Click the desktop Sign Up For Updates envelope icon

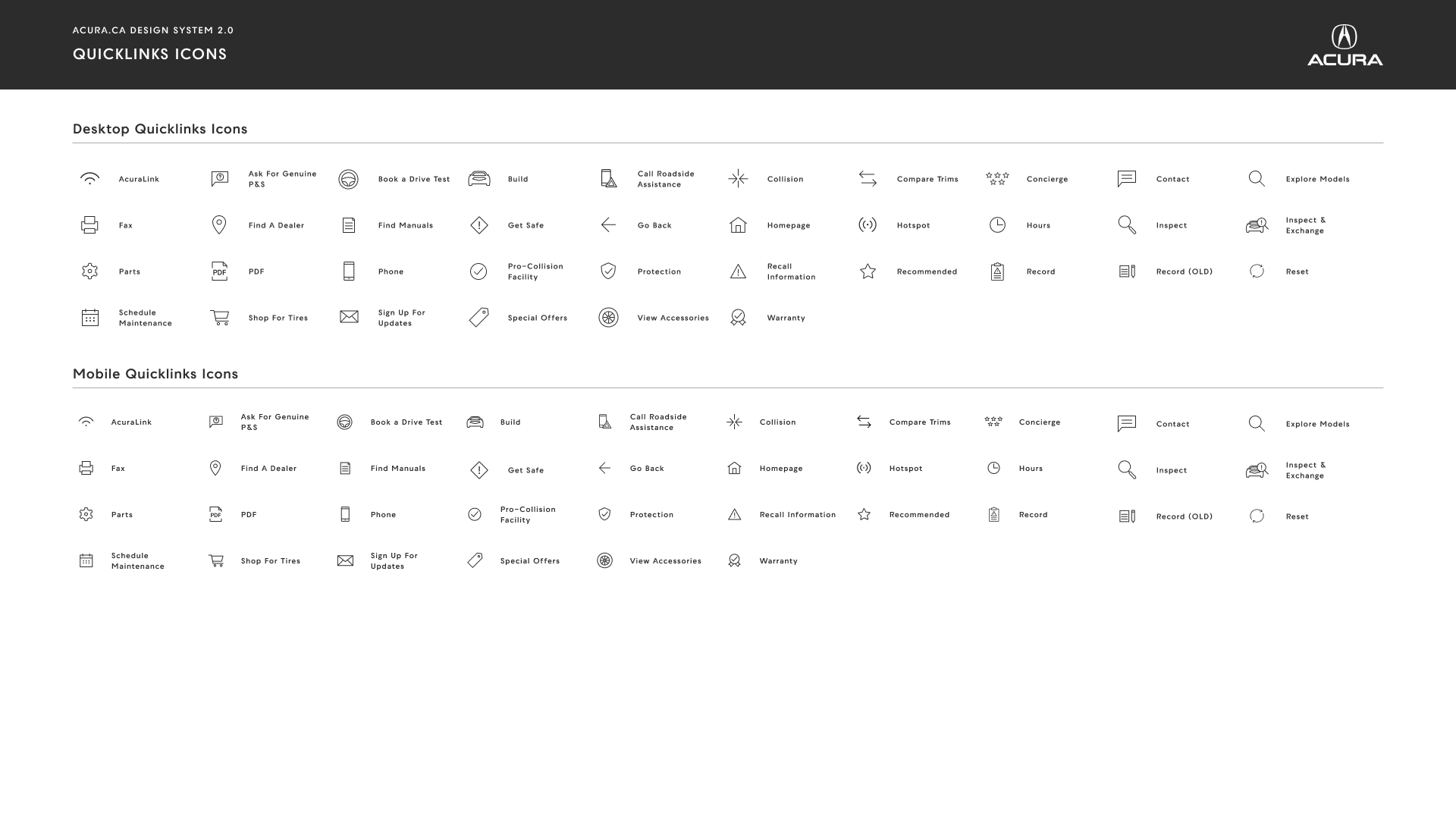pyautogui.click(x=349, y=317)
